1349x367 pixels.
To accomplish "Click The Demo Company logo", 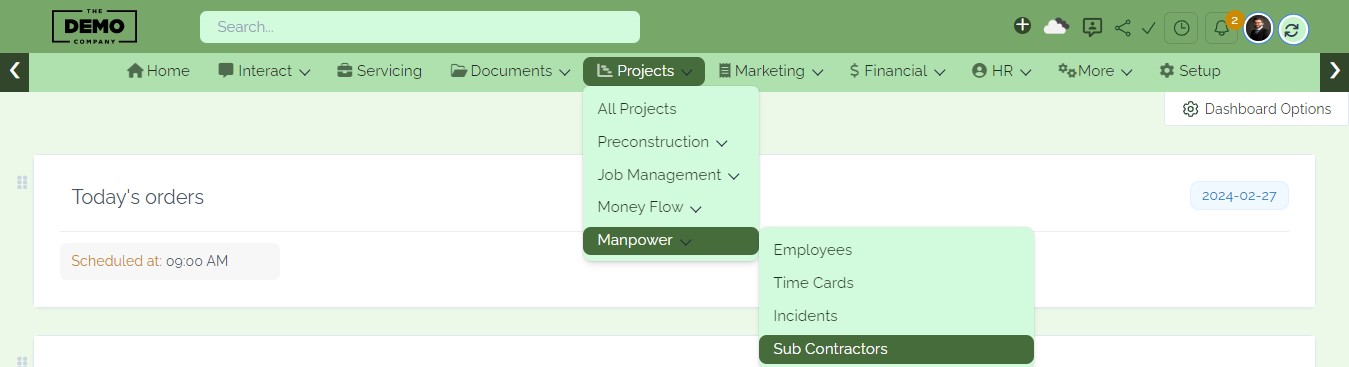I will pos(94,27).
